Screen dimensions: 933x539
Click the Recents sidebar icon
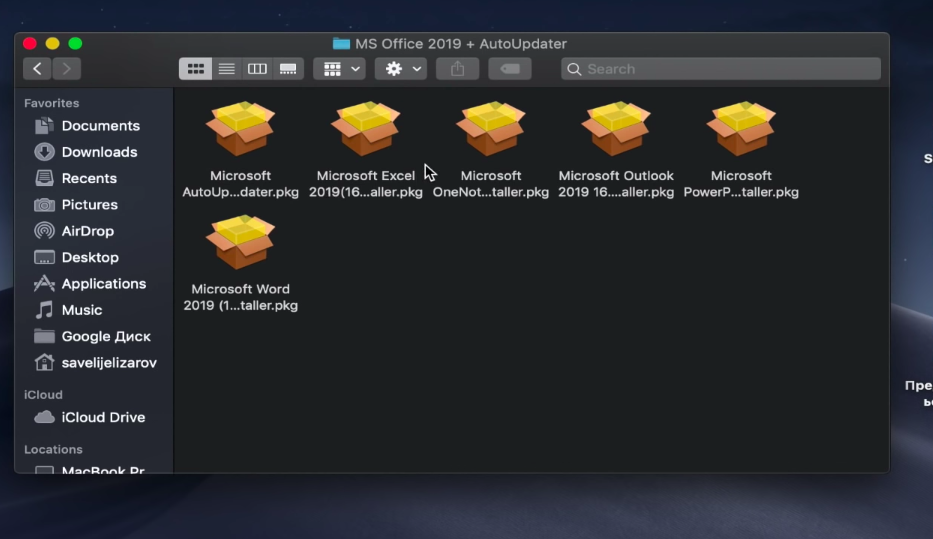(44, 178)
